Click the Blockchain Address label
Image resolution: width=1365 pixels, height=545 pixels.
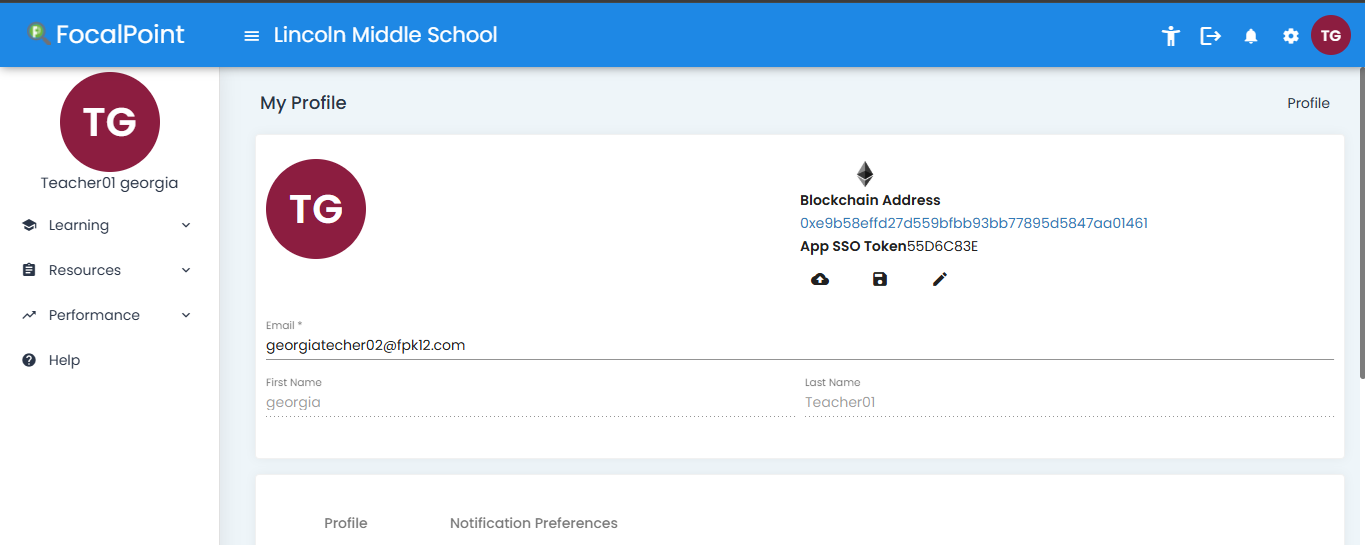tap(870, 200)
